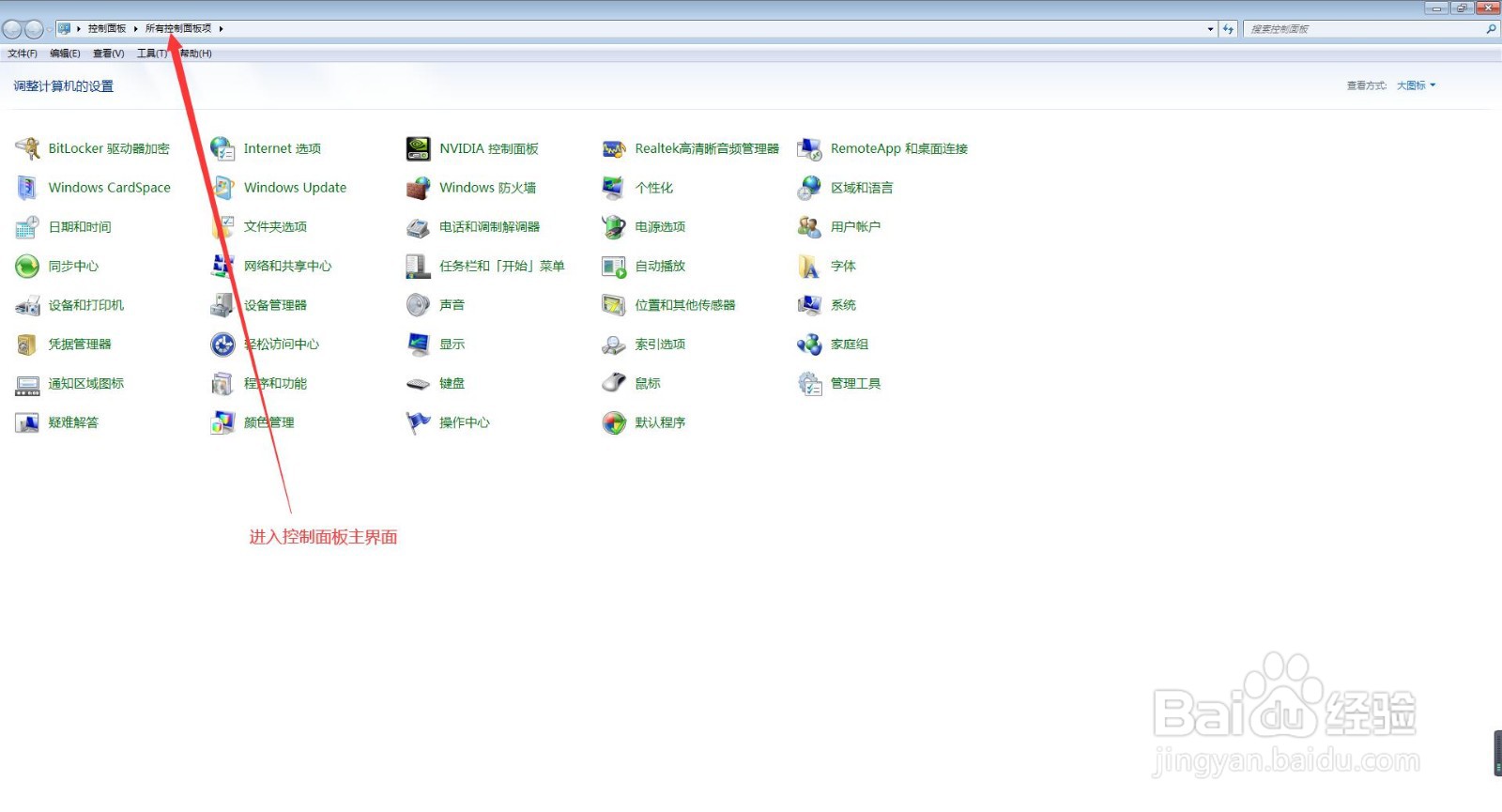Open the 日期和时间 calendar icon
The image size is (1502, 812).
27,227
